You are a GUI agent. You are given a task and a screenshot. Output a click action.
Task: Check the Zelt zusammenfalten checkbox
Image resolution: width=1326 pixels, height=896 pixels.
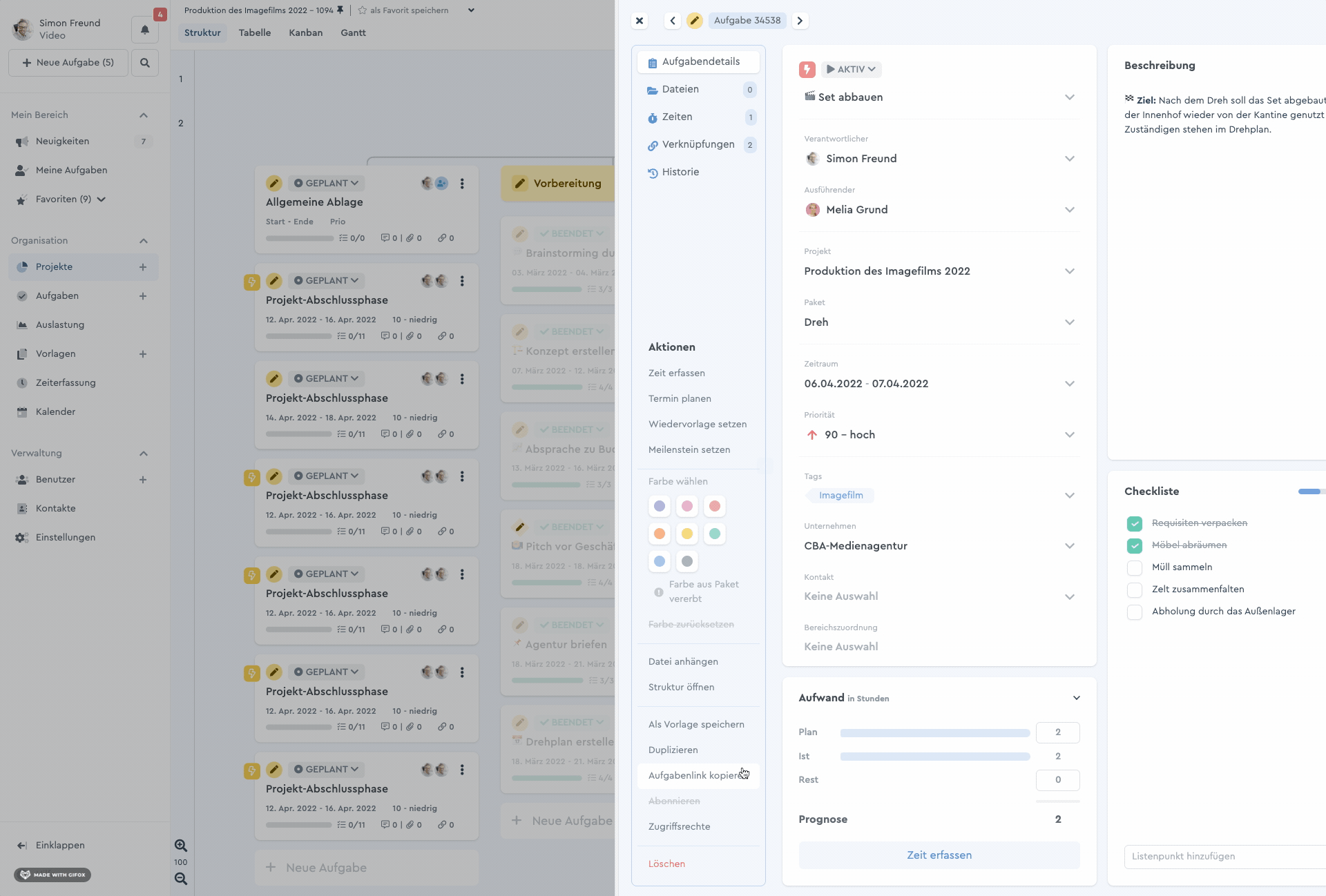pos(1135,590)
